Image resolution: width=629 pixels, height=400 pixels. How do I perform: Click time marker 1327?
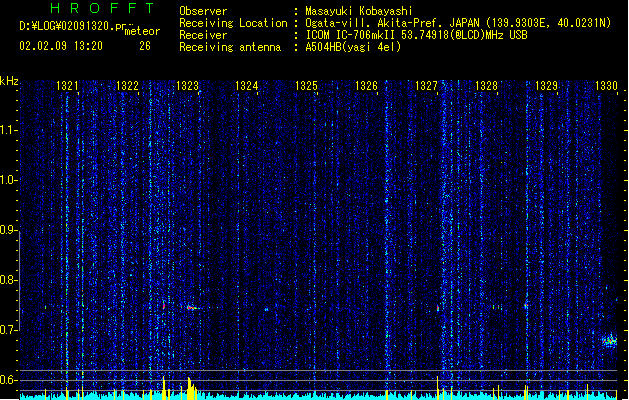point(426,86)
